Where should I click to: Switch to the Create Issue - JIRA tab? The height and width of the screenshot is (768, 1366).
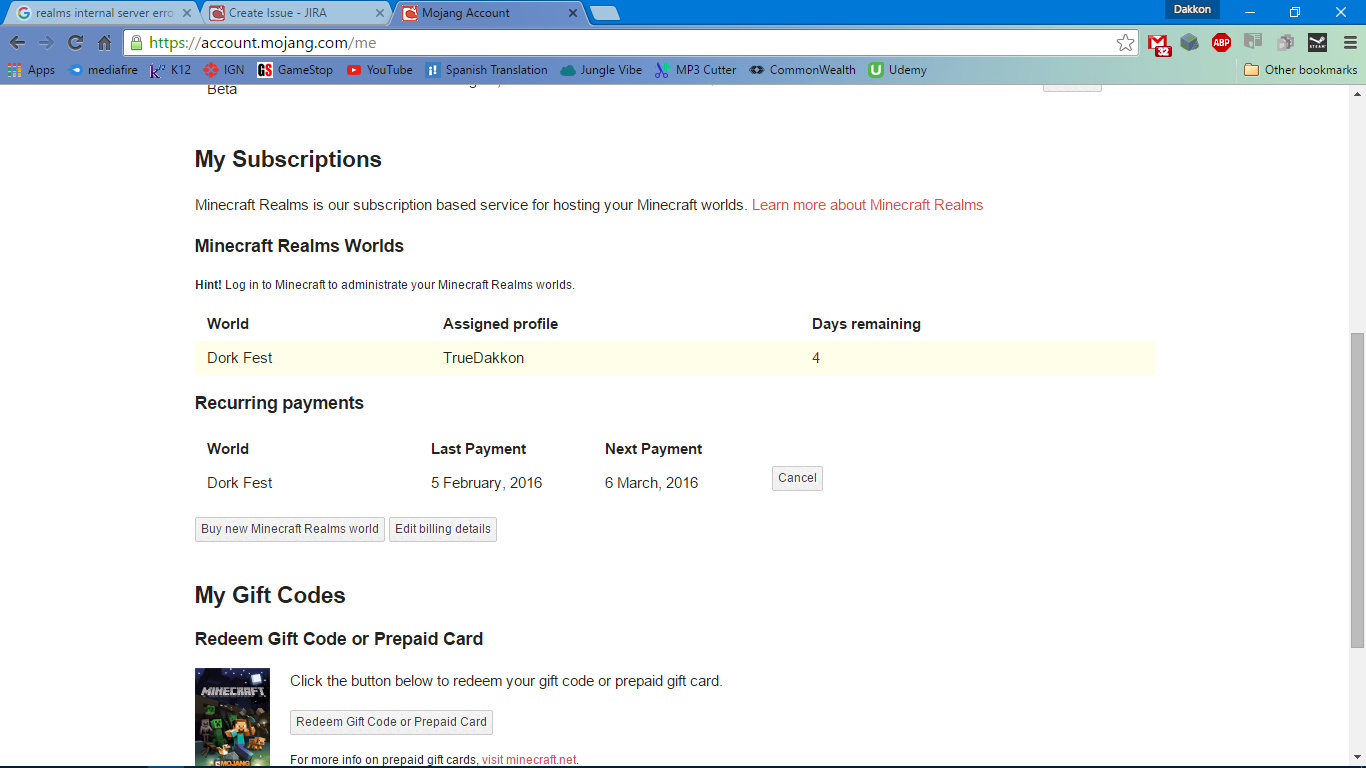286,13
